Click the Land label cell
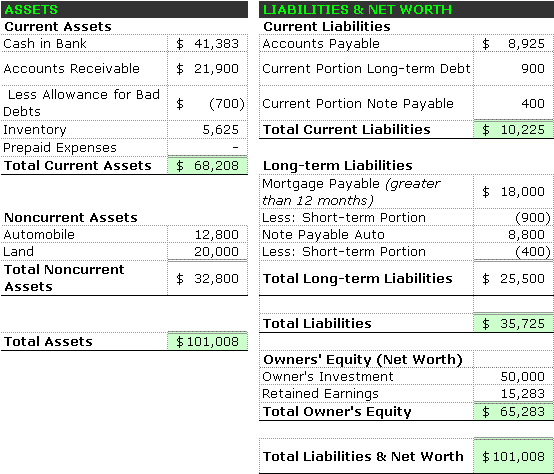 (x=84, y=251)
